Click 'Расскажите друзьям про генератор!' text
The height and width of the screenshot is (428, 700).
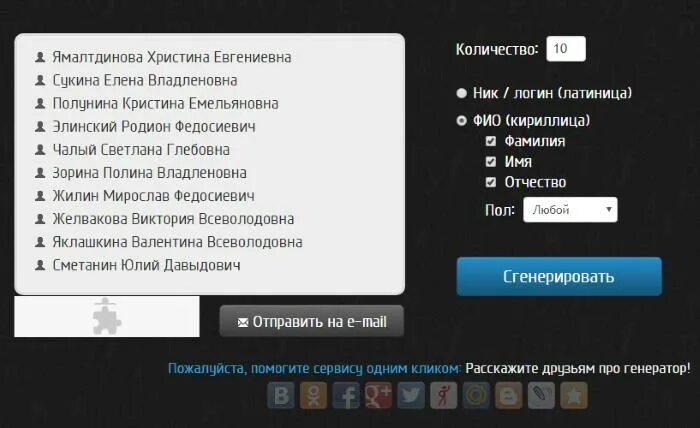click(x=578, y=369)
